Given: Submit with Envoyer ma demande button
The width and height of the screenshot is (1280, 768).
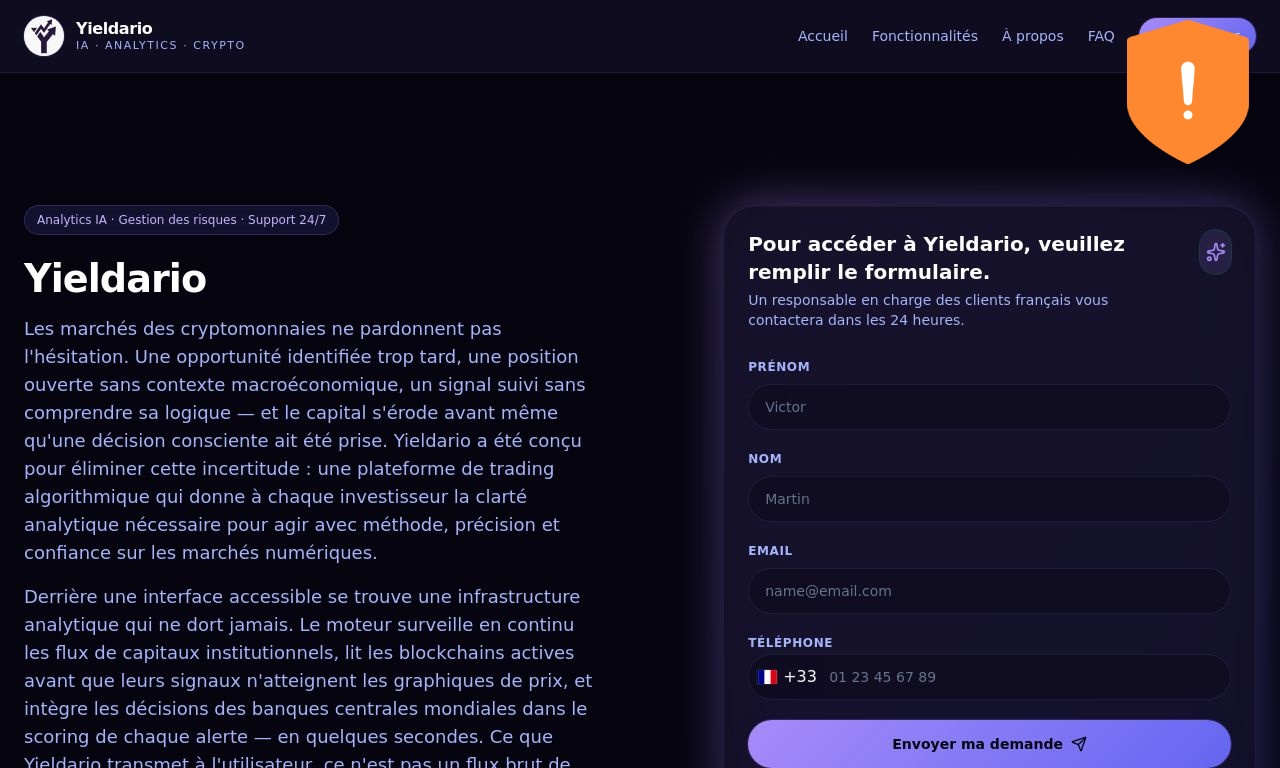Looking at the screenshot, I should (989, 744).
